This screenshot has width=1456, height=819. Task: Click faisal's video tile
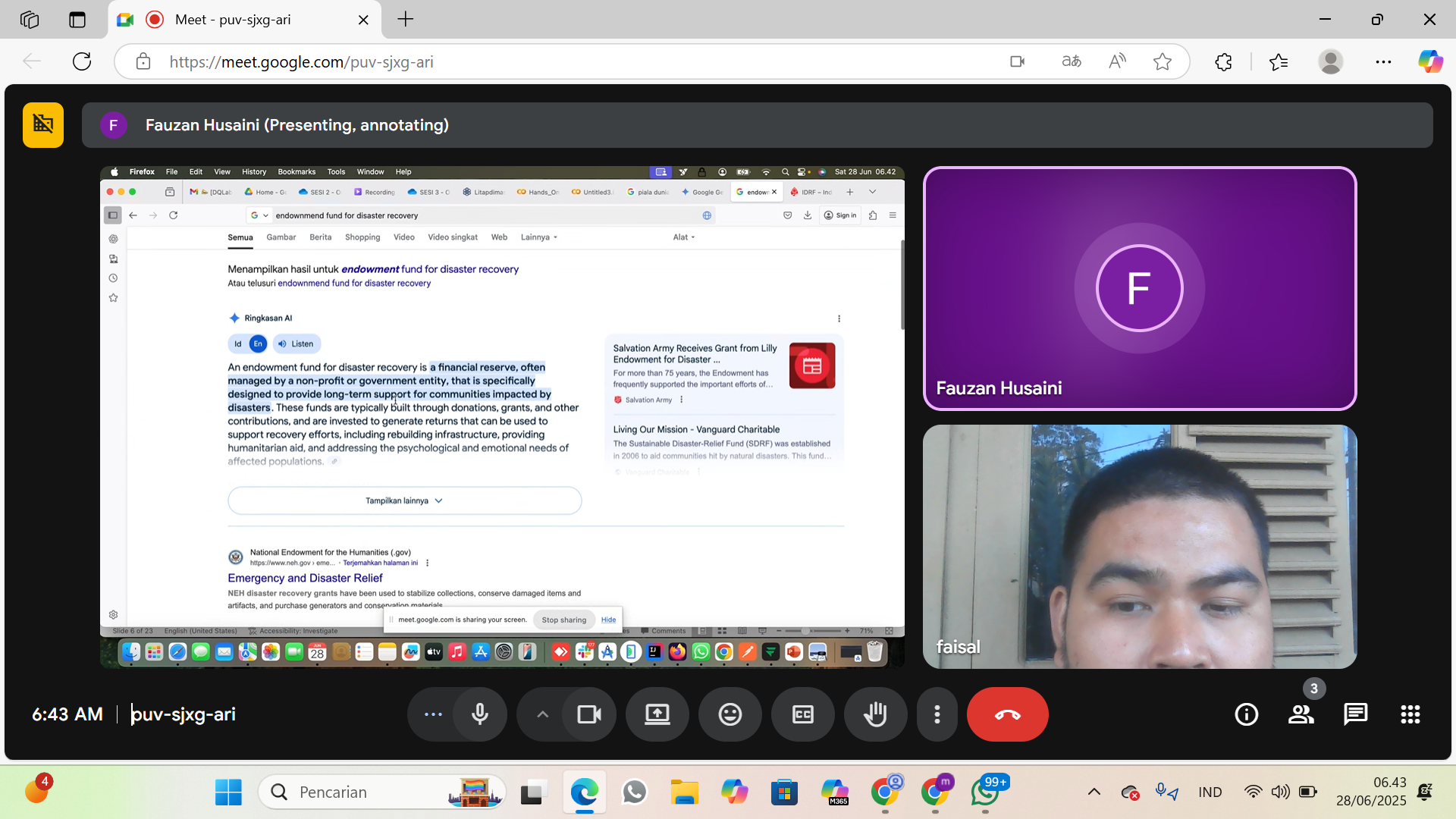pos(1139,546)
